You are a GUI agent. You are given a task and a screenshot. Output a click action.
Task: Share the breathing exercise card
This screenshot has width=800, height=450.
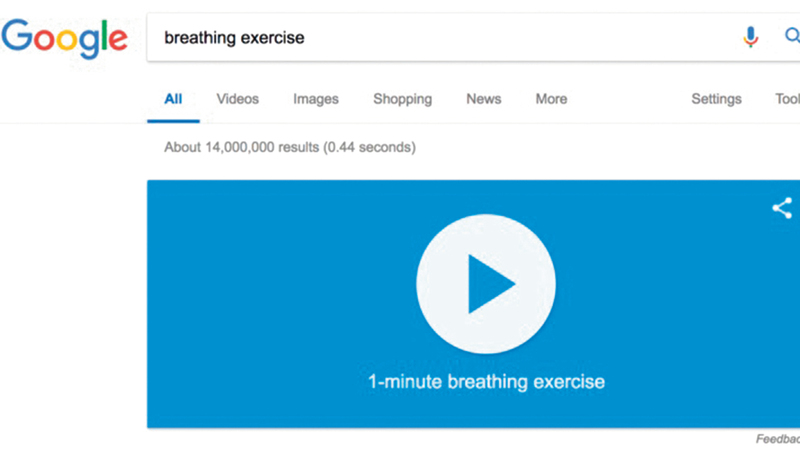tap(781, 208)
